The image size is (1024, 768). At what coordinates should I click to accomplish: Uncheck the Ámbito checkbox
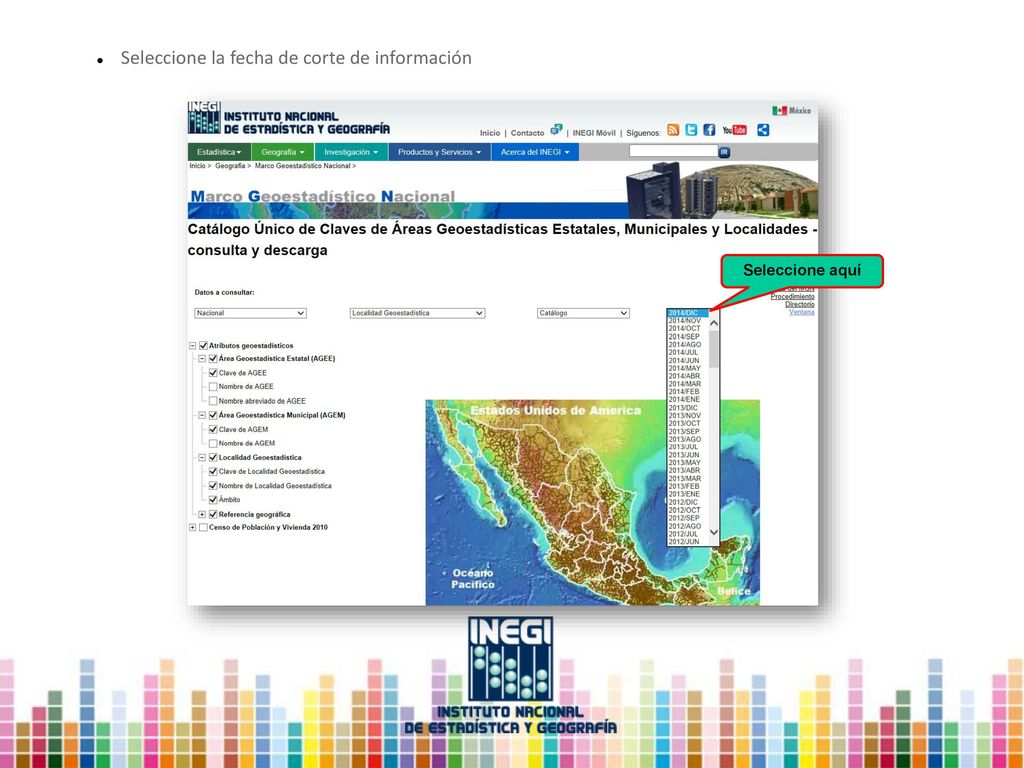click(213, 500)
